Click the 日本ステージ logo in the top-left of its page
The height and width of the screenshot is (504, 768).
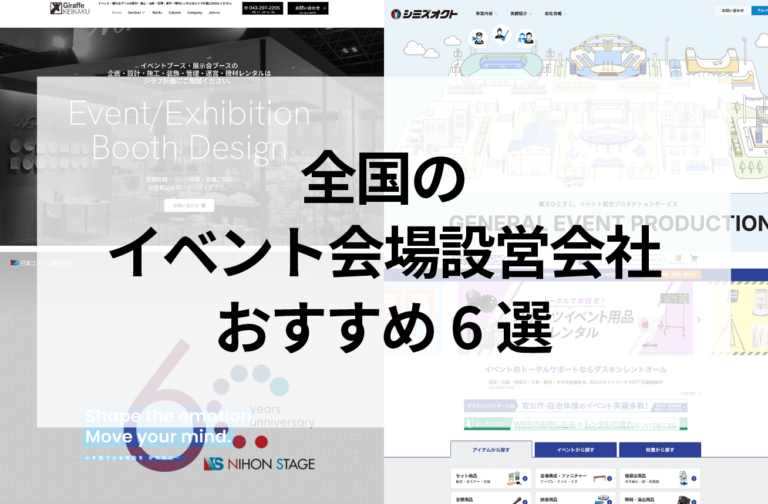tap(41, 263)
